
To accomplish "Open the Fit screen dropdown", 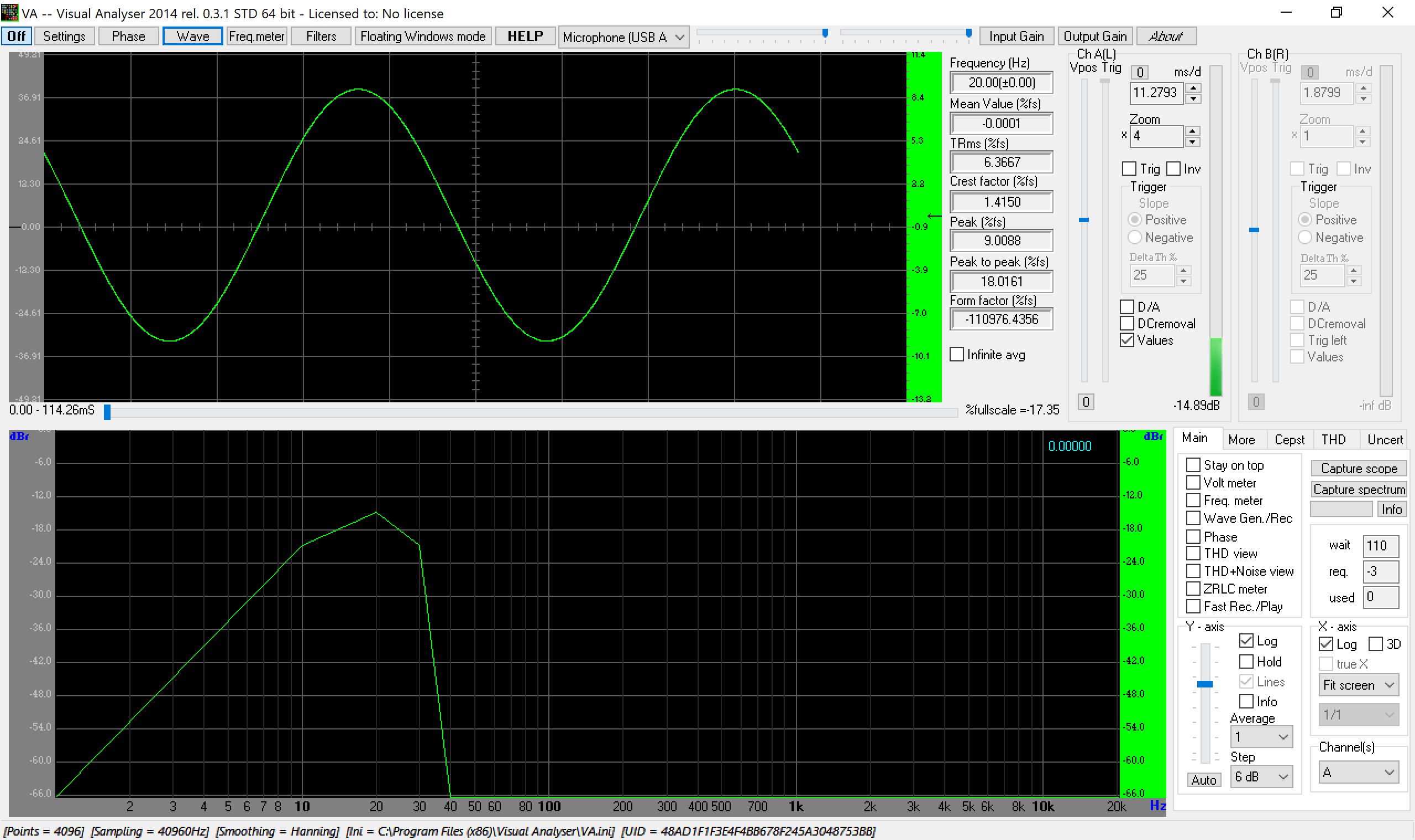I will click(1359, 685).
